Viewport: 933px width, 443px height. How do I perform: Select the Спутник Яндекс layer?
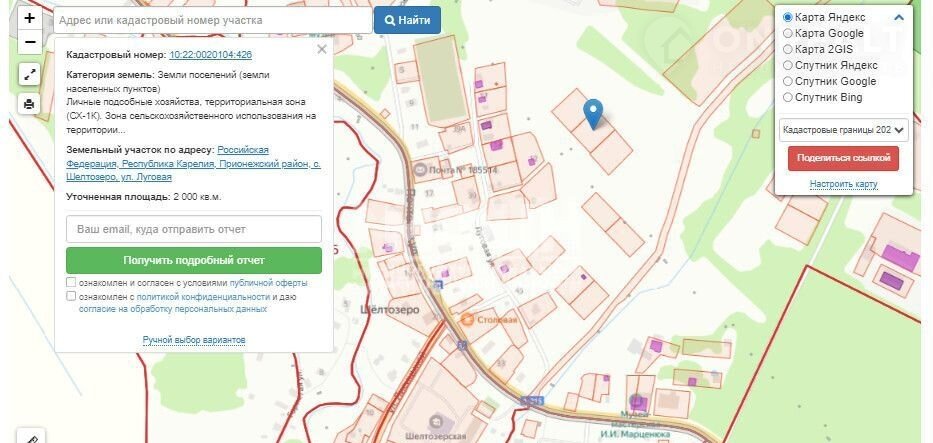pyautogui.click(x=788, y=65)
